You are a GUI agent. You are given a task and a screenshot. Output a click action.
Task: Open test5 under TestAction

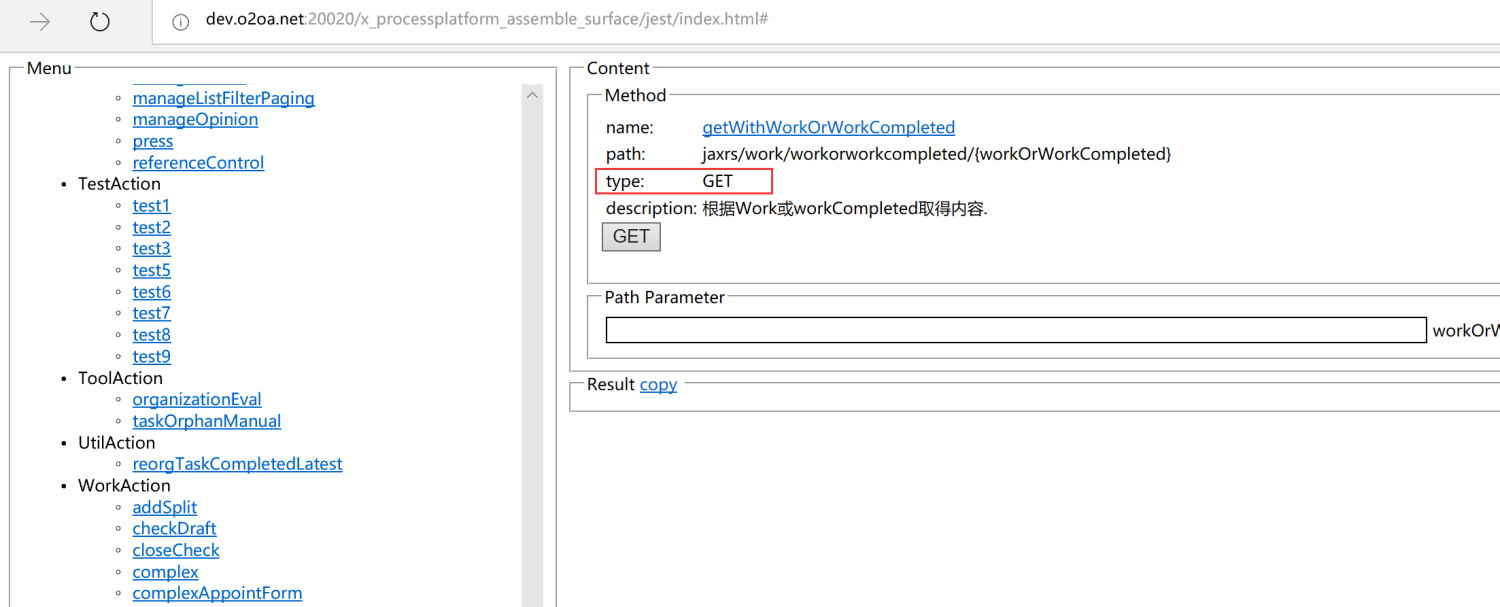(x=151, y=270)
